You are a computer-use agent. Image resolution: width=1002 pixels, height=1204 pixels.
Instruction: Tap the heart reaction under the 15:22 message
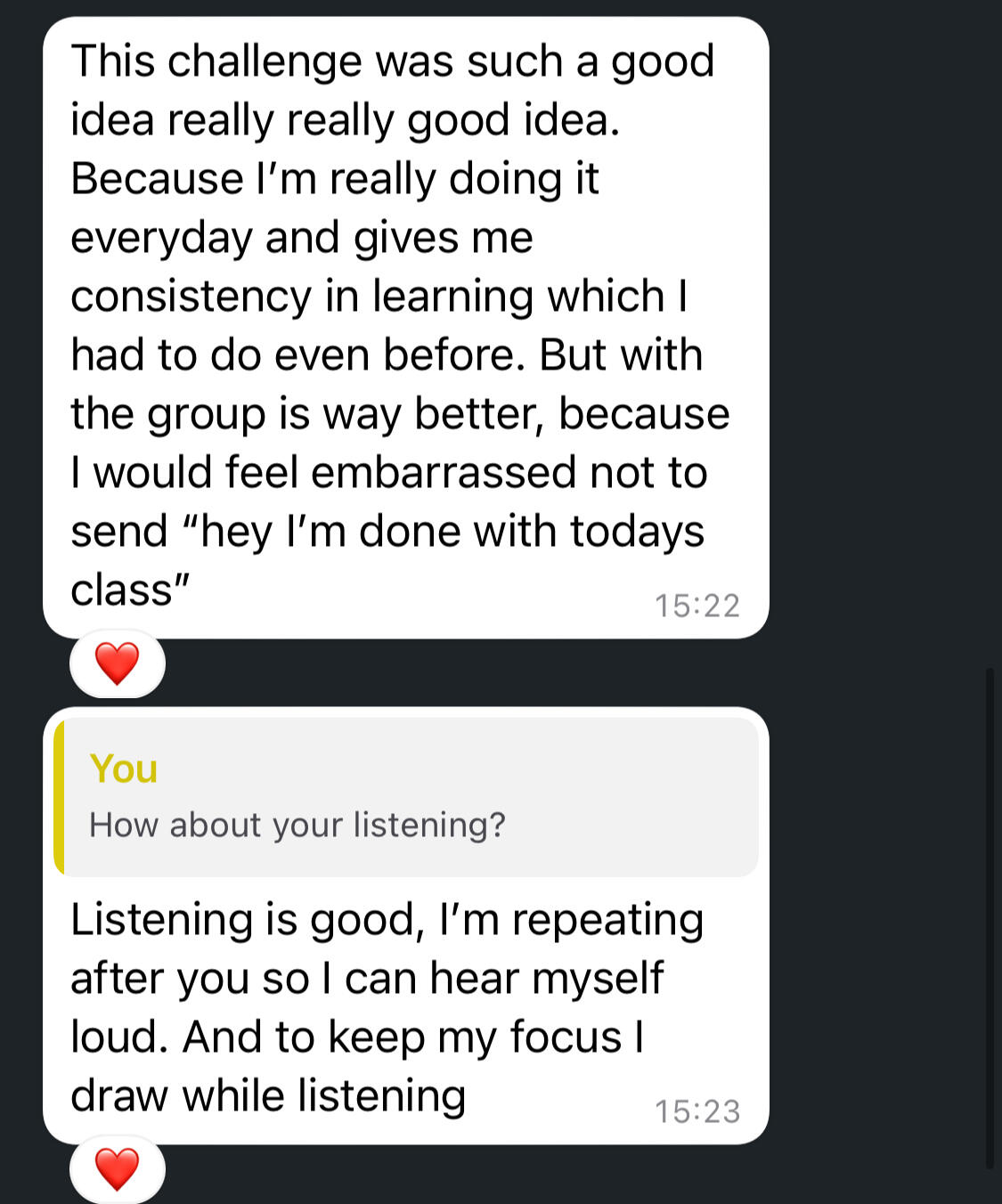[117, 663]
